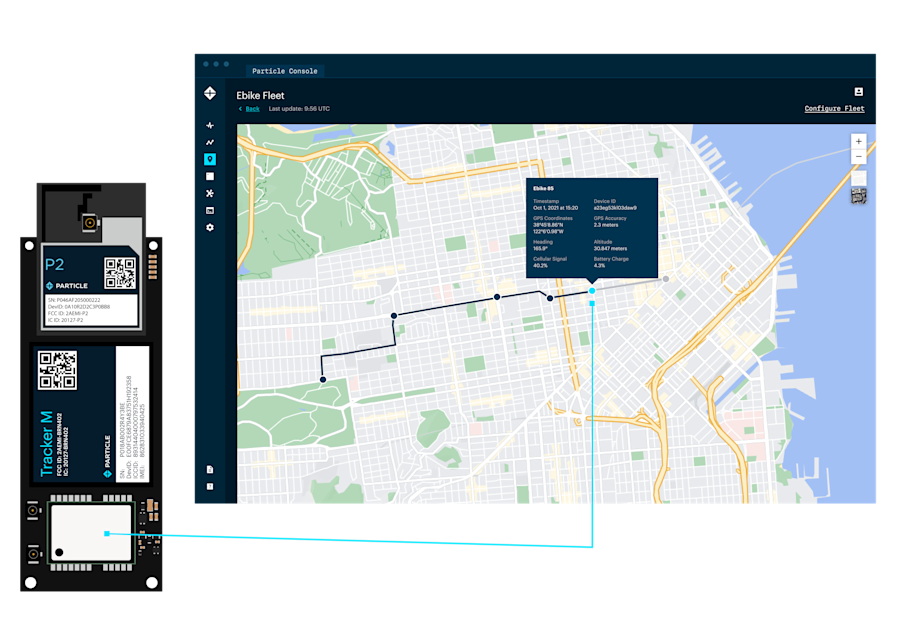Select the light street map style thumbnail

[859, 178]
